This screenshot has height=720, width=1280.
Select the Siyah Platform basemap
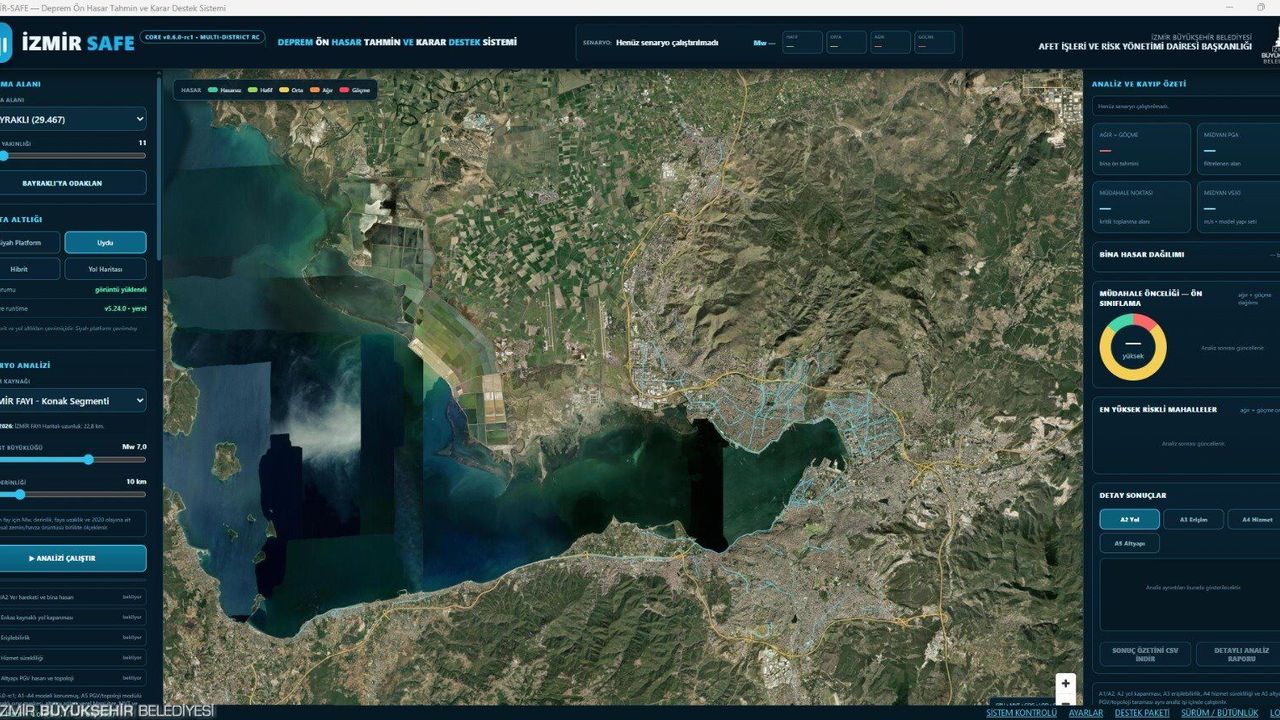(29, 242)
